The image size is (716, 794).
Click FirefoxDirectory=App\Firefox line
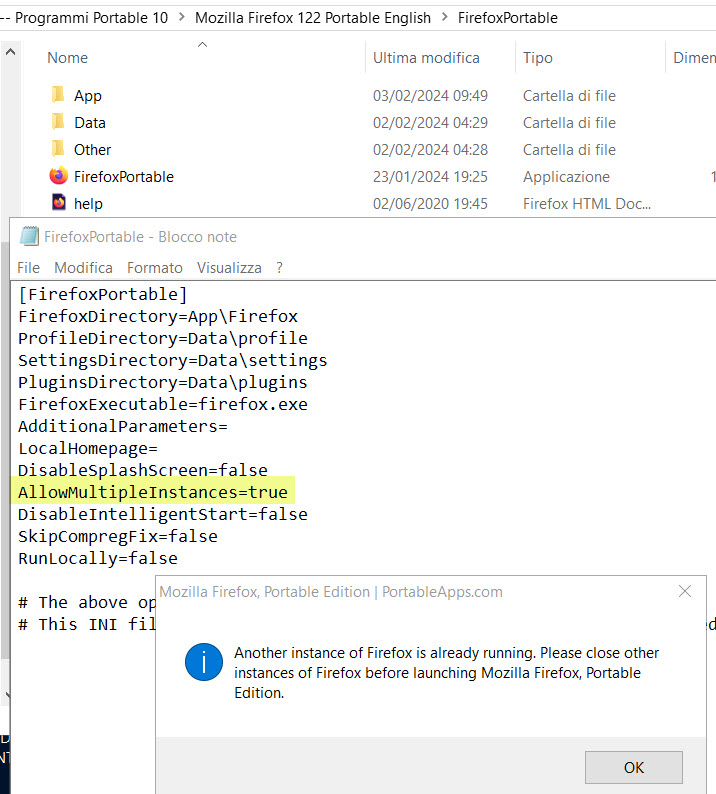click(x=158, y=316)
